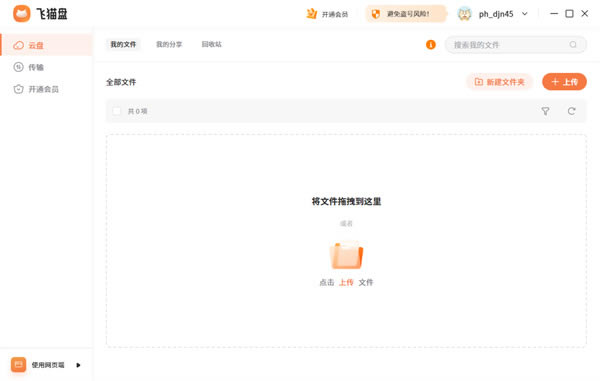The image size is (600, 381).
Task: Click the search magnifier icon
Action: pyautogui.click(x=573, y=45)
